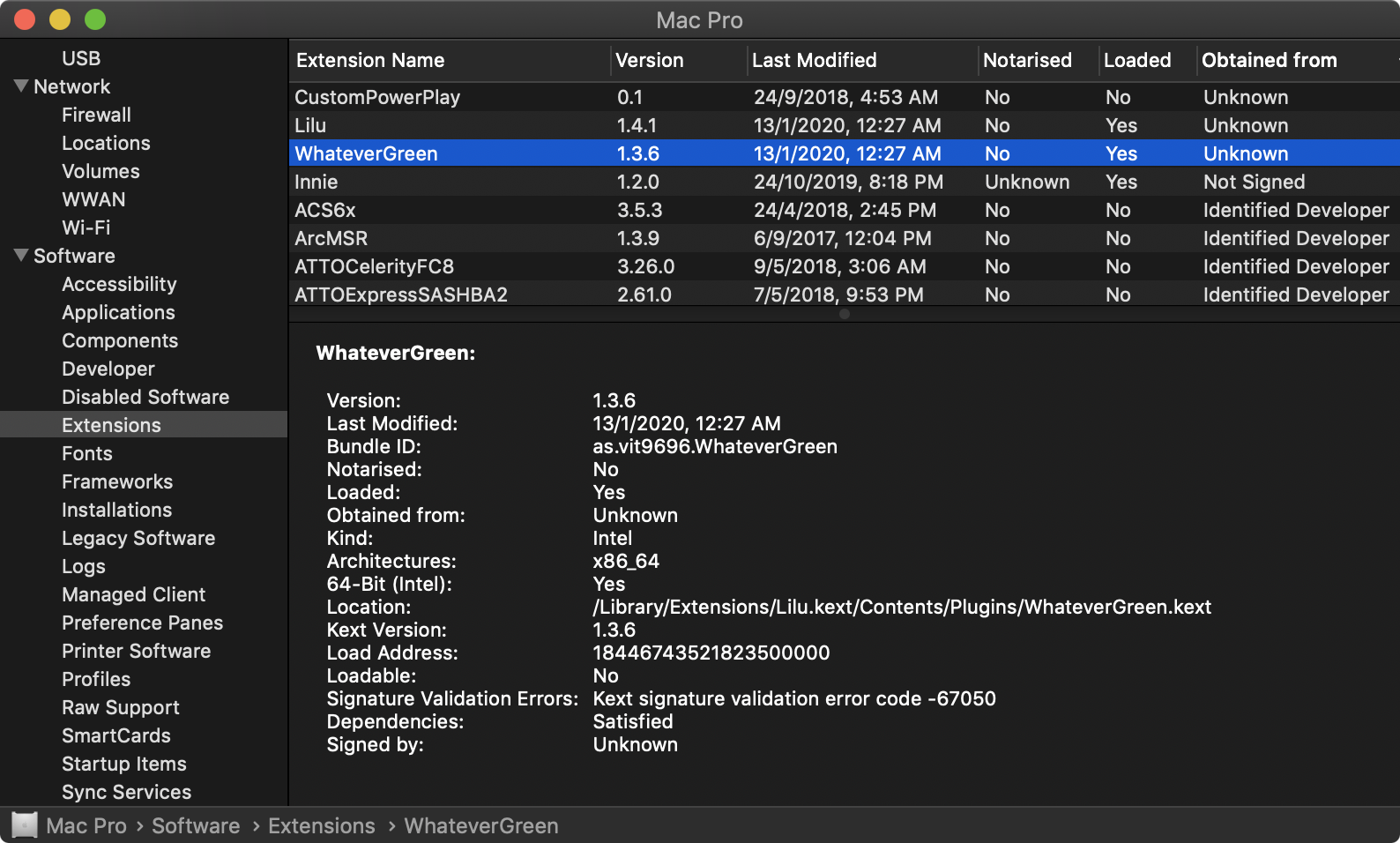Click Extensions in the path bar

coord(321,825)
